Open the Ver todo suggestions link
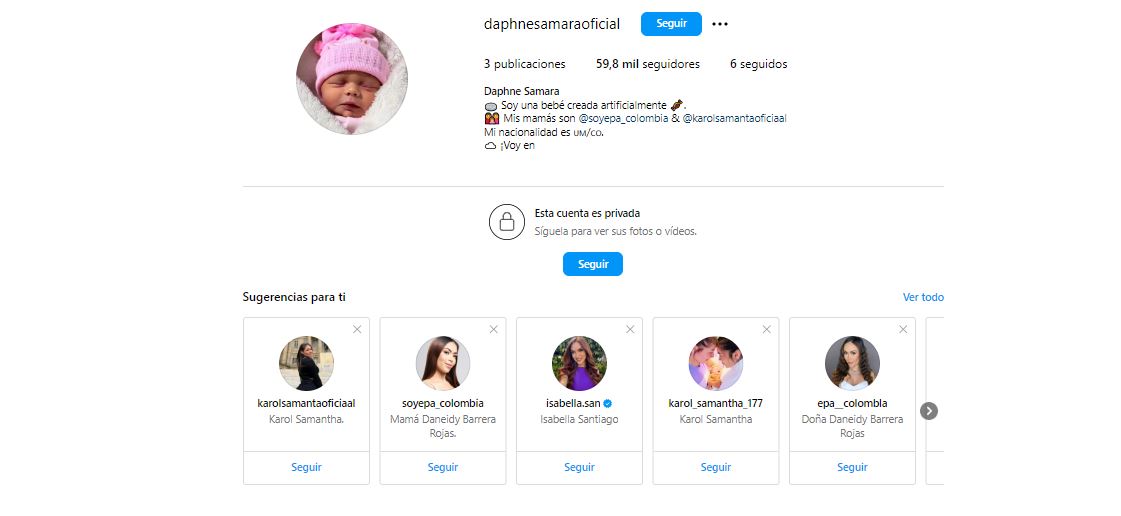 (x=923, y=297)
